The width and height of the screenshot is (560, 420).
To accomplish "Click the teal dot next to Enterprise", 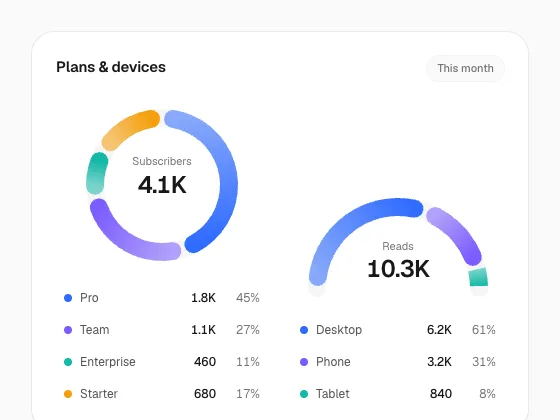I will (68, 362).
